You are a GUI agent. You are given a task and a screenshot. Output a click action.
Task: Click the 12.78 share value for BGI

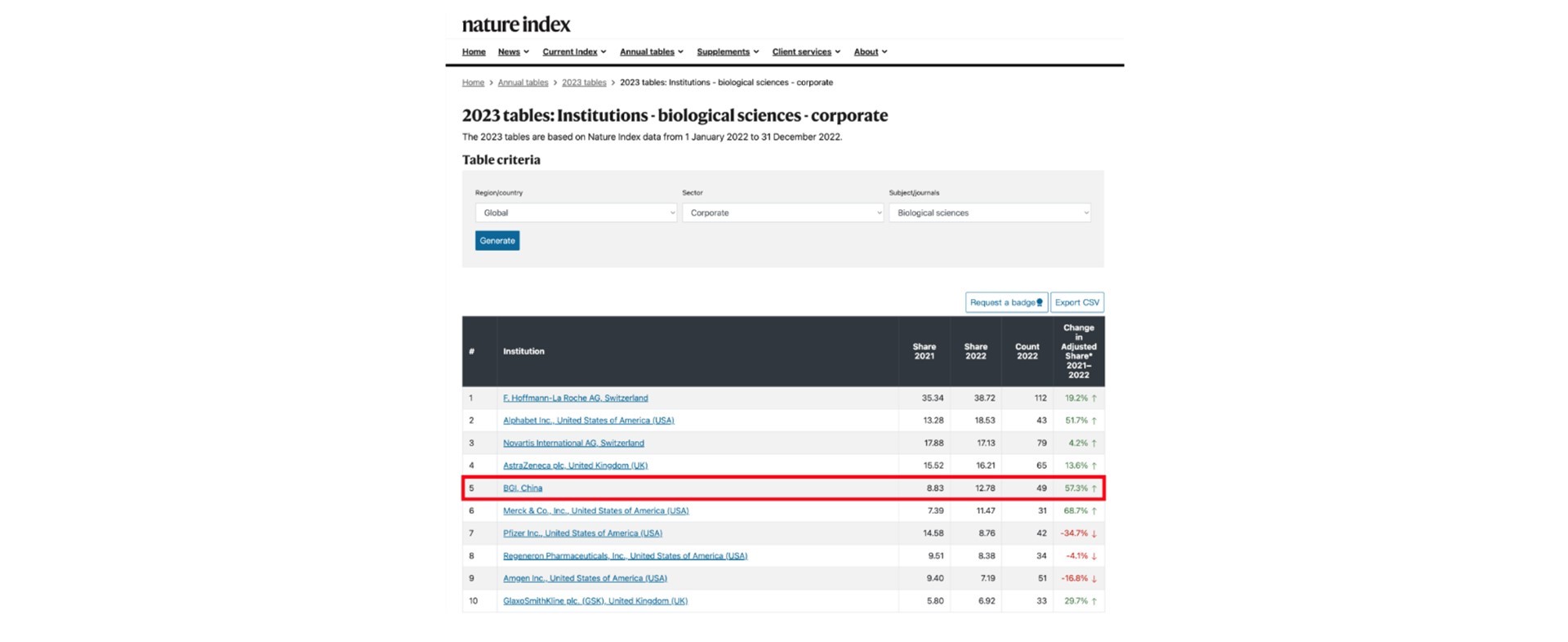coord(985,488)
